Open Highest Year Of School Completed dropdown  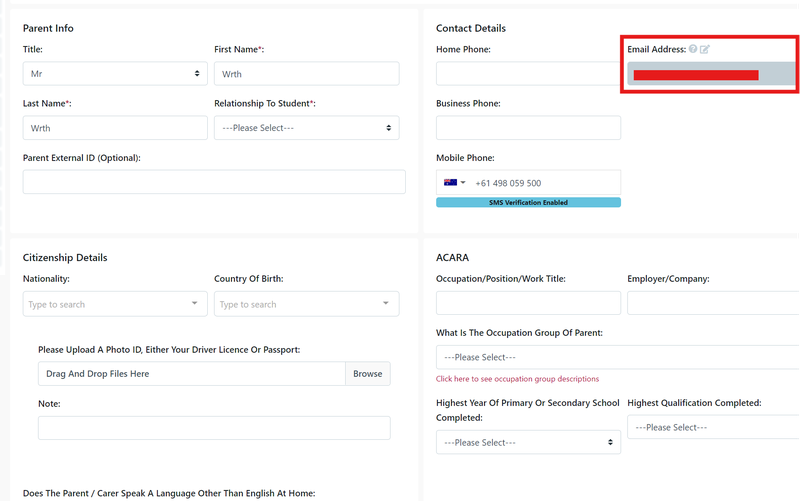528,442
